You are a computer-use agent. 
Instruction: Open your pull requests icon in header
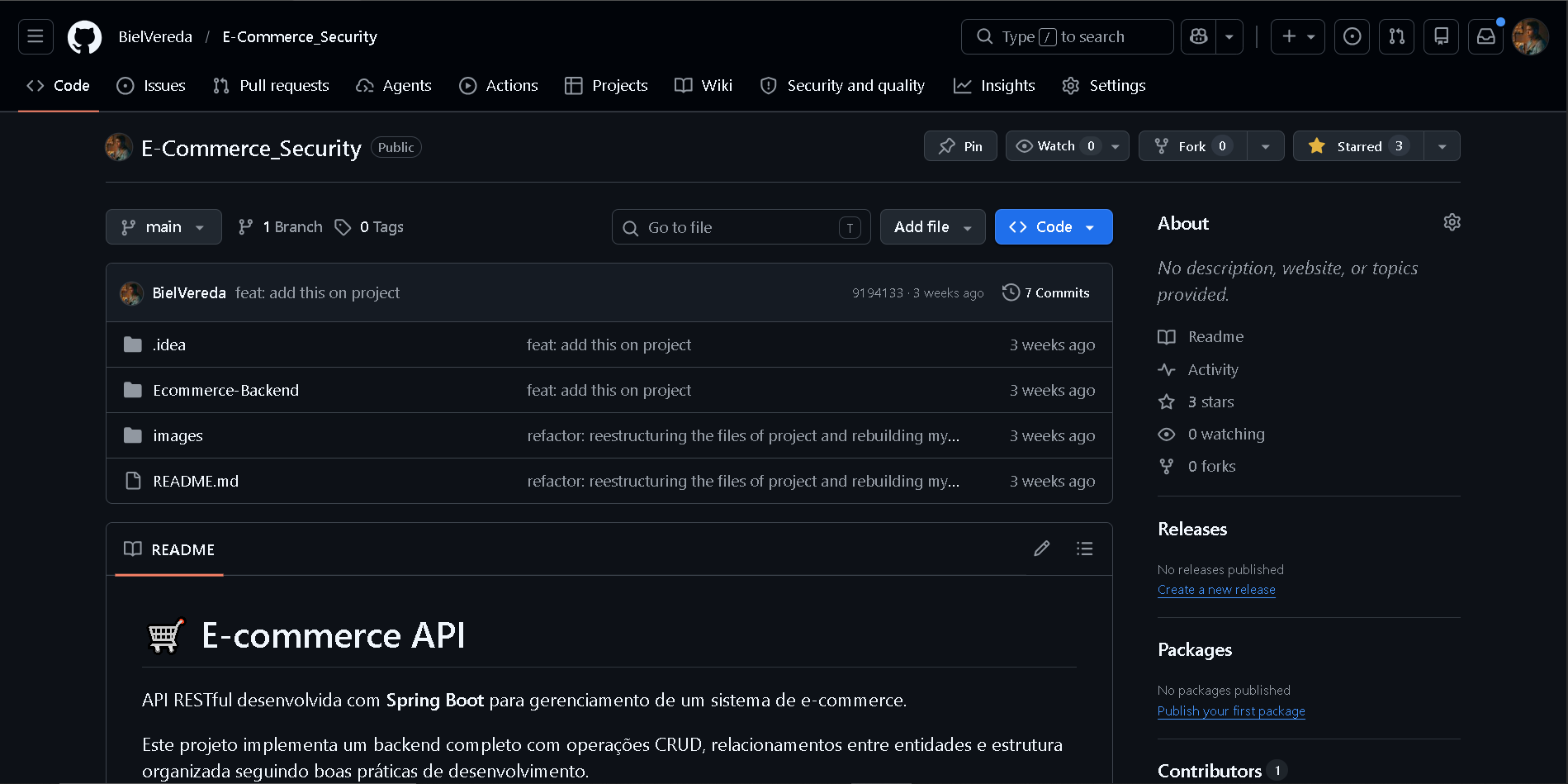pyautogui.click(x=1397, y=36)
